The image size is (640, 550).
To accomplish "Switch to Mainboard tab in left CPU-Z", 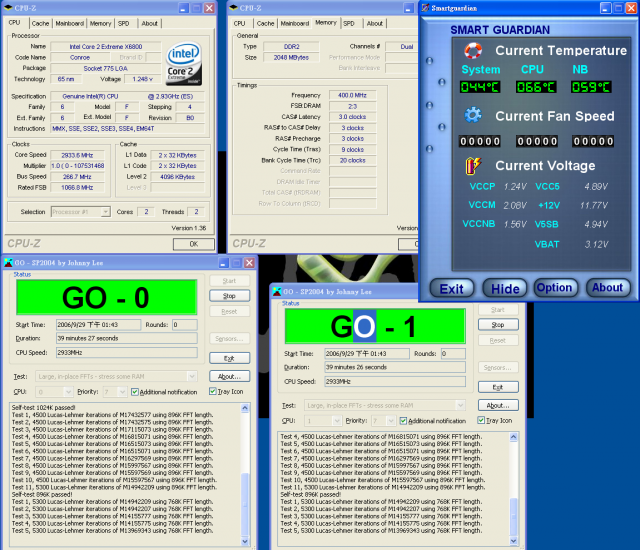I will pyautogui.click(x=70, y=24).
